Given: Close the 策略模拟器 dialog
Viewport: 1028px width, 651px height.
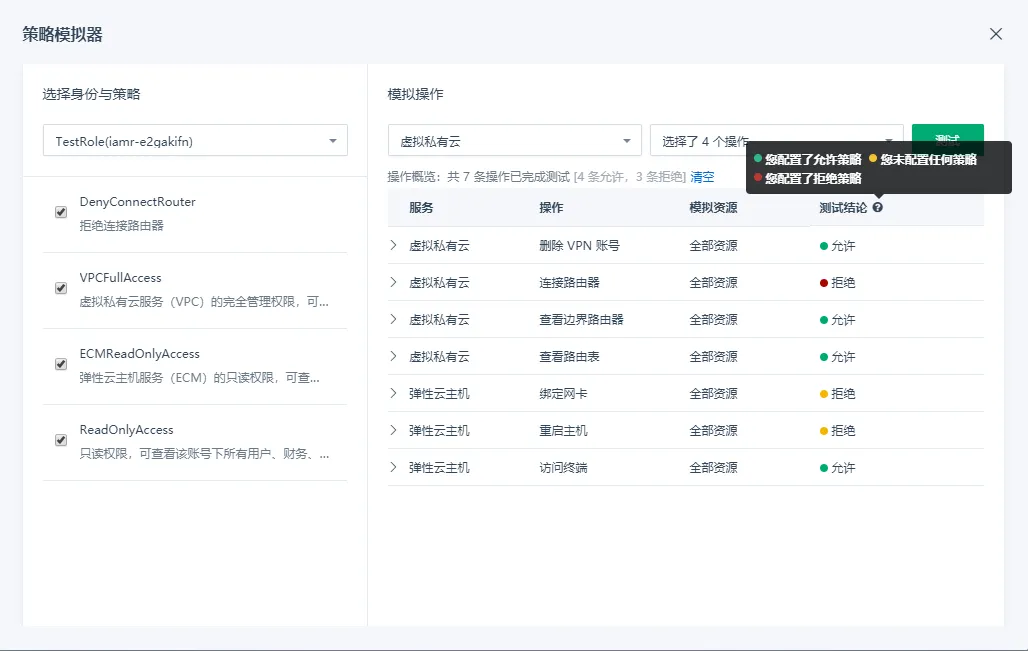Looking at the screenshot, I should pyautogui.click(x=996, y=34).
